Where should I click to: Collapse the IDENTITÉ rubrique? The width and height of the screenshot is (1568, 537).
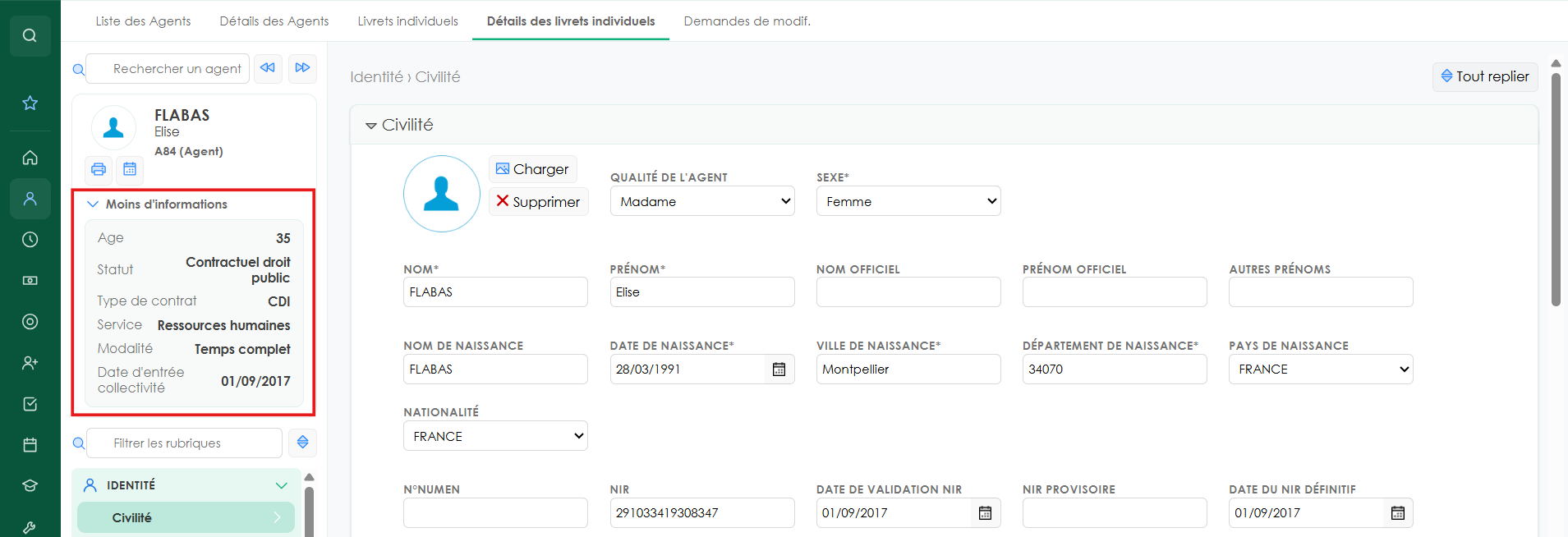(185, 485)
